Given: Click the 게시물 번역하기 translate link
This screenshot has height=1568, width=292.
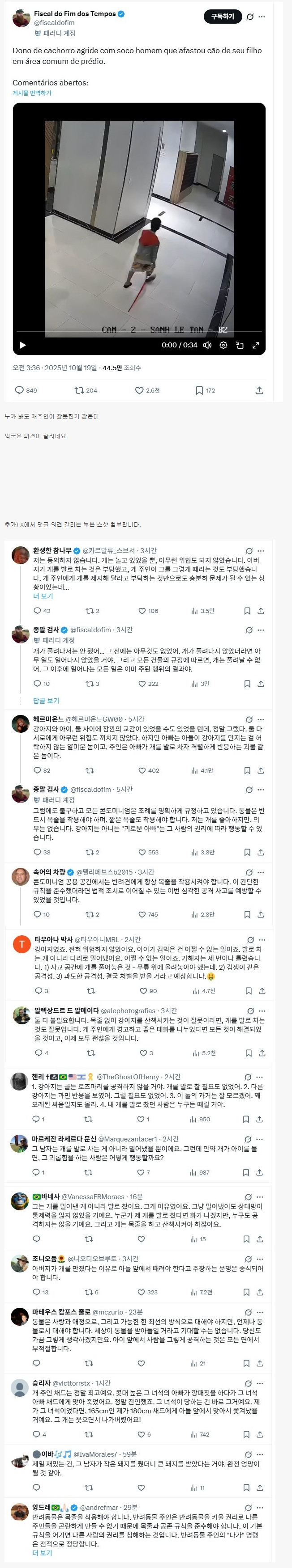Looking at the screenshot, I should (32, 93).
